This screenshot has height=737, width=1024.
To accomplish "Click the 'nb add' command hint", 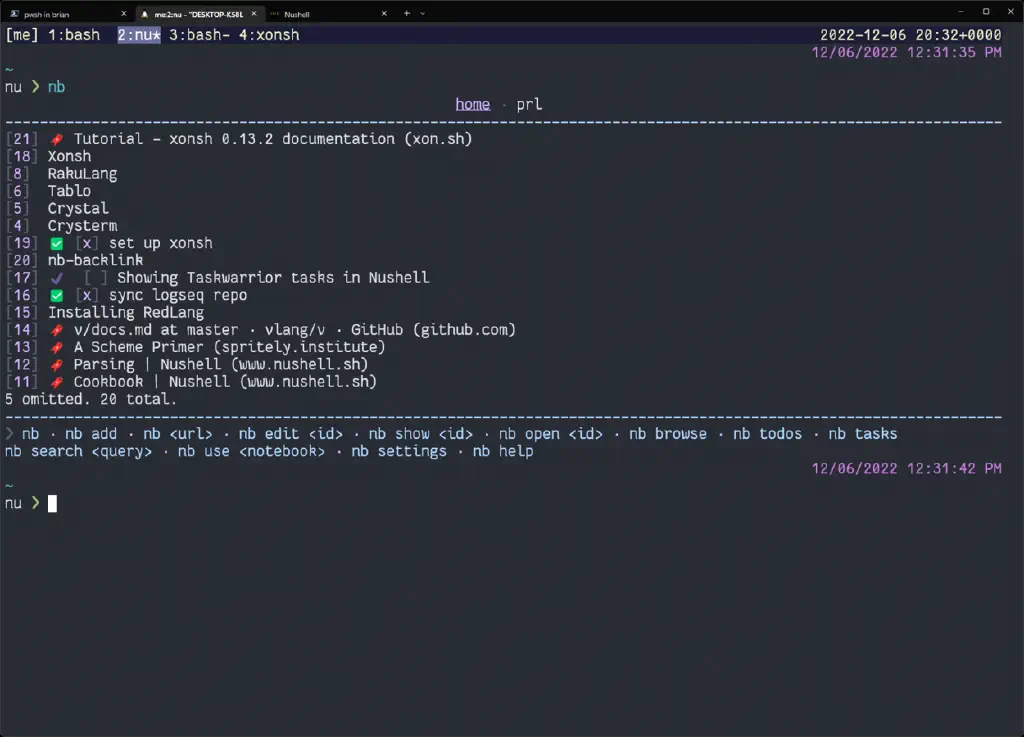I will 91,434.
